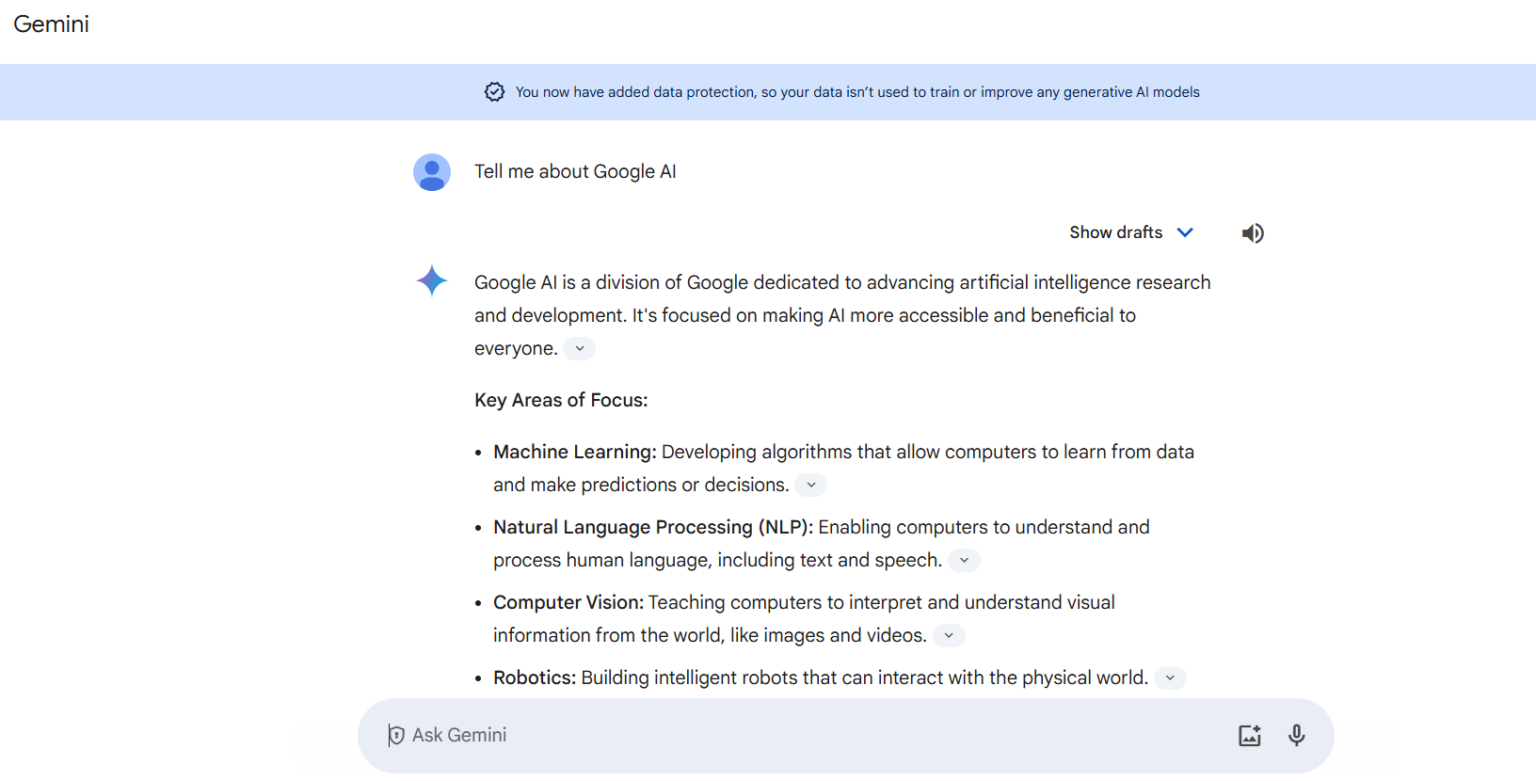Click the Ask Gemini input field
This screenshot has height=781, width=1536.
[x=800, y=736]
